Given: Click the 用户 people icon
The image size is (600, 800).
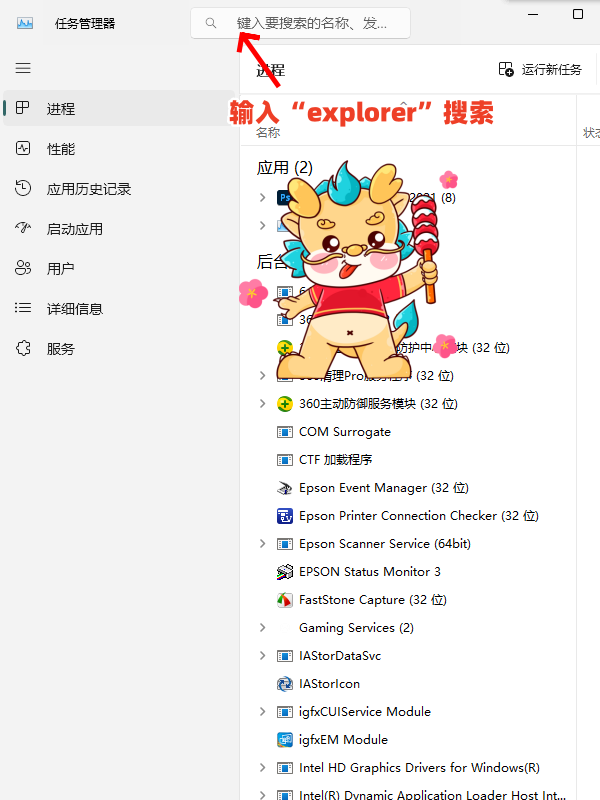Looking at the screenshot, I should 23,268.
